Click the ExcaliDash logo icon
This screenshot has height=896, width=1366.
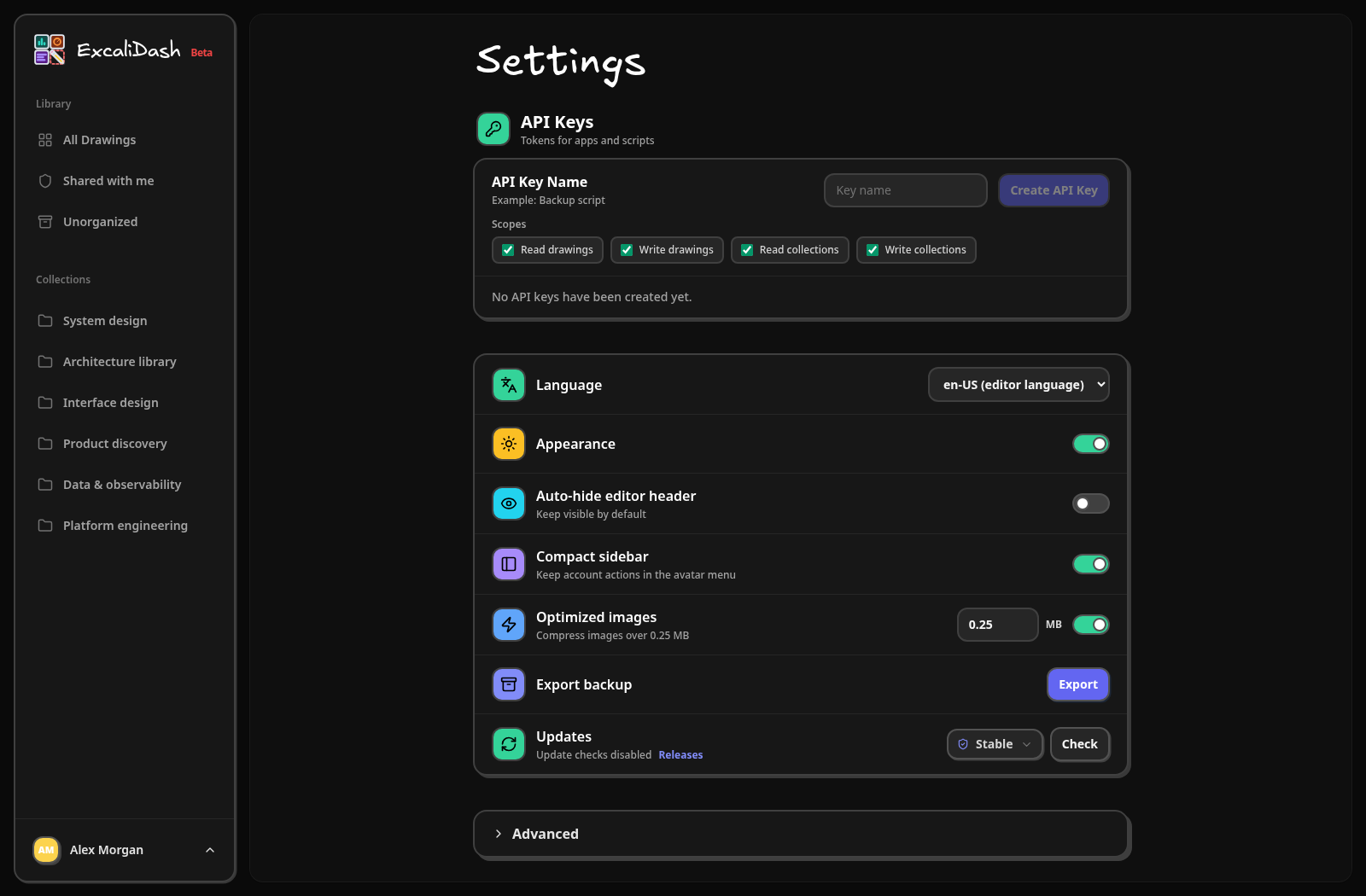(50, 49)
